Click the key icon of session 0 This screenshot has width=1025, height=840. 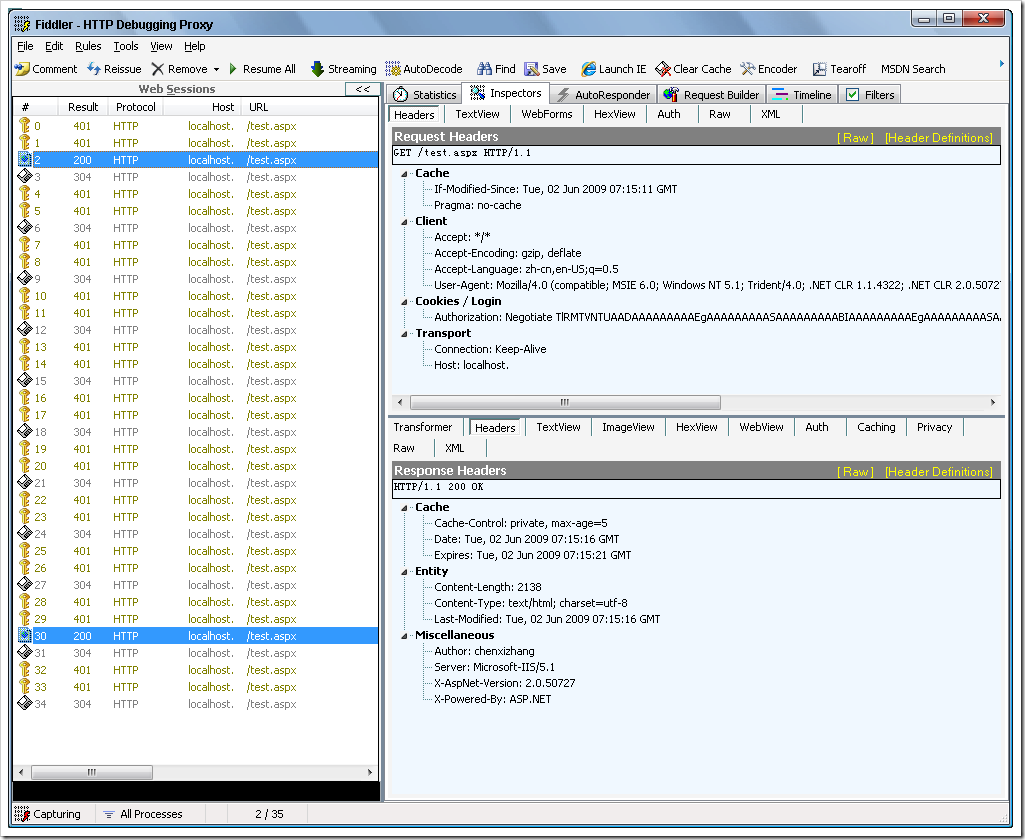[x=24, y=126]
